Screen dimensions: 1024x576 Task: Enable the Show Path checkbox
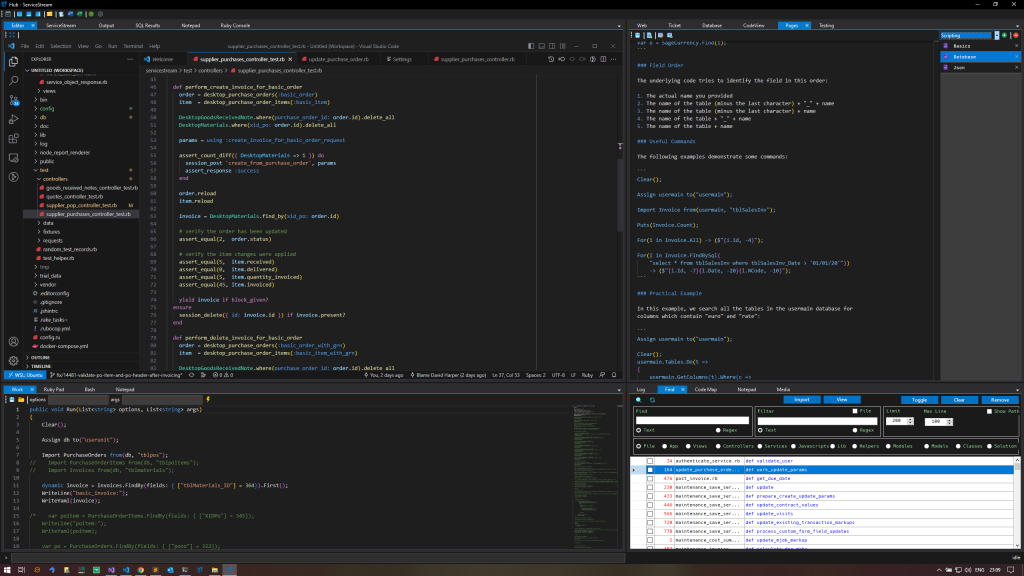[989, 411]
